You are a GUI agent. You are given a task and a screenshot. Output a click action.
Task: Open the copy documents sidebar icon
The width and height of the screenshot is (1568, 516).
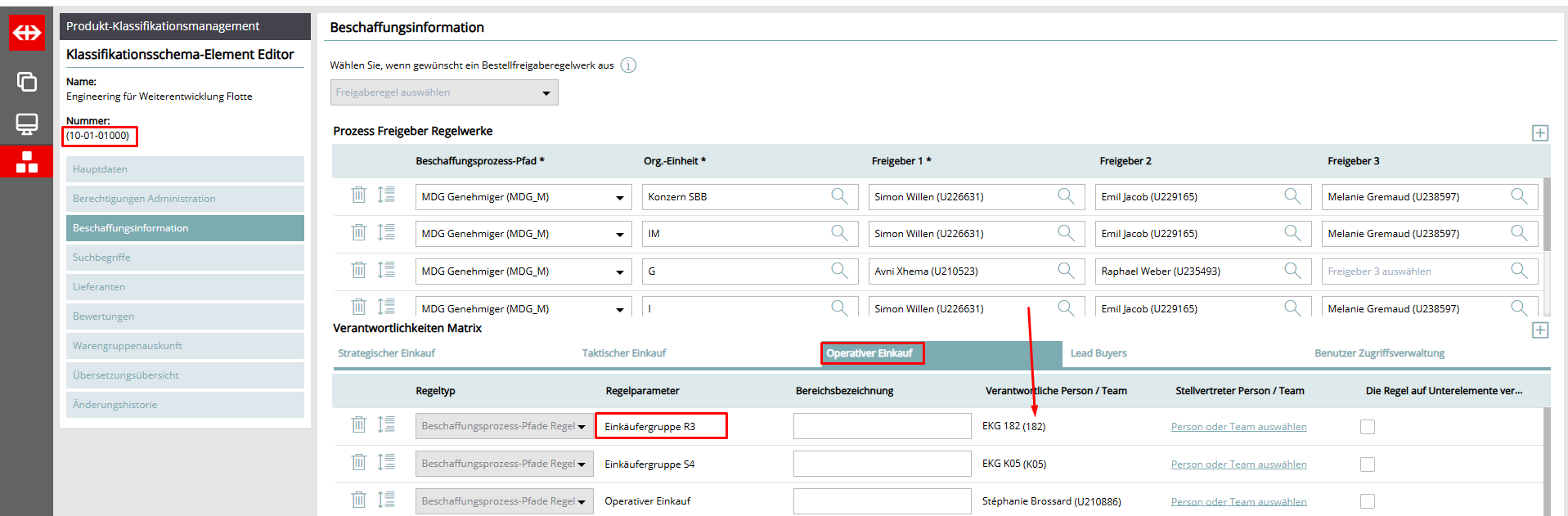(27, 81)
